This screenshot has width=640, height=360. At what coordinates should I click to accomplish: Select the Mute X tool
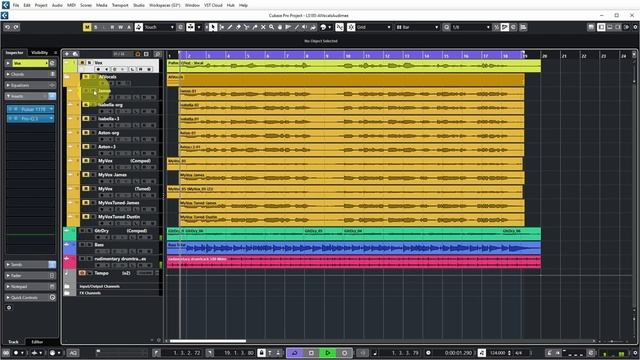(x=263, y=27)
